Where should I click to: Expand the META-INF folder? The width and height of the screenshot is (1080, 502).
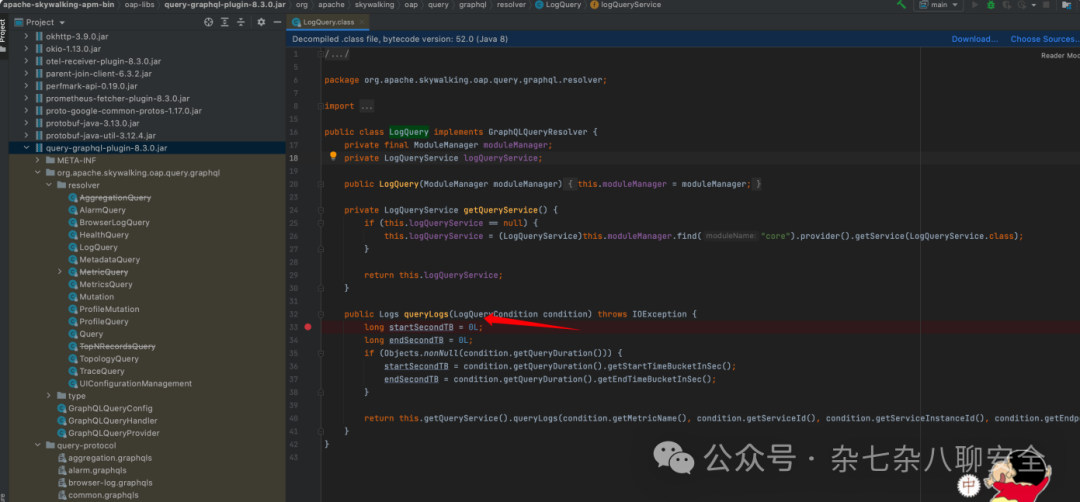(x=38, y=160)
